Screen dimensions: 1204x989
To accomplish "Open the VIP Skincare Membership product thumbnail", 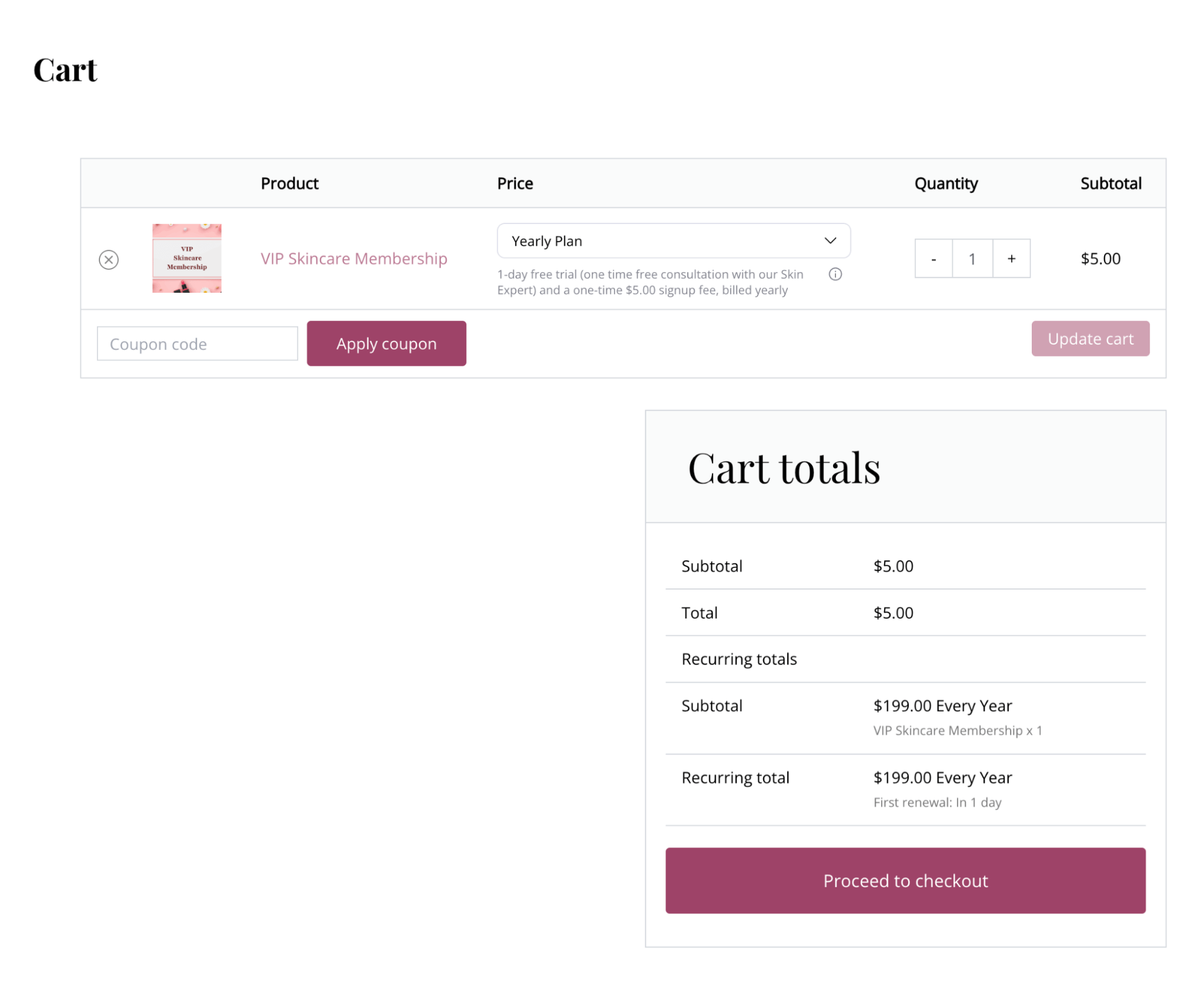I will point(186,258).
